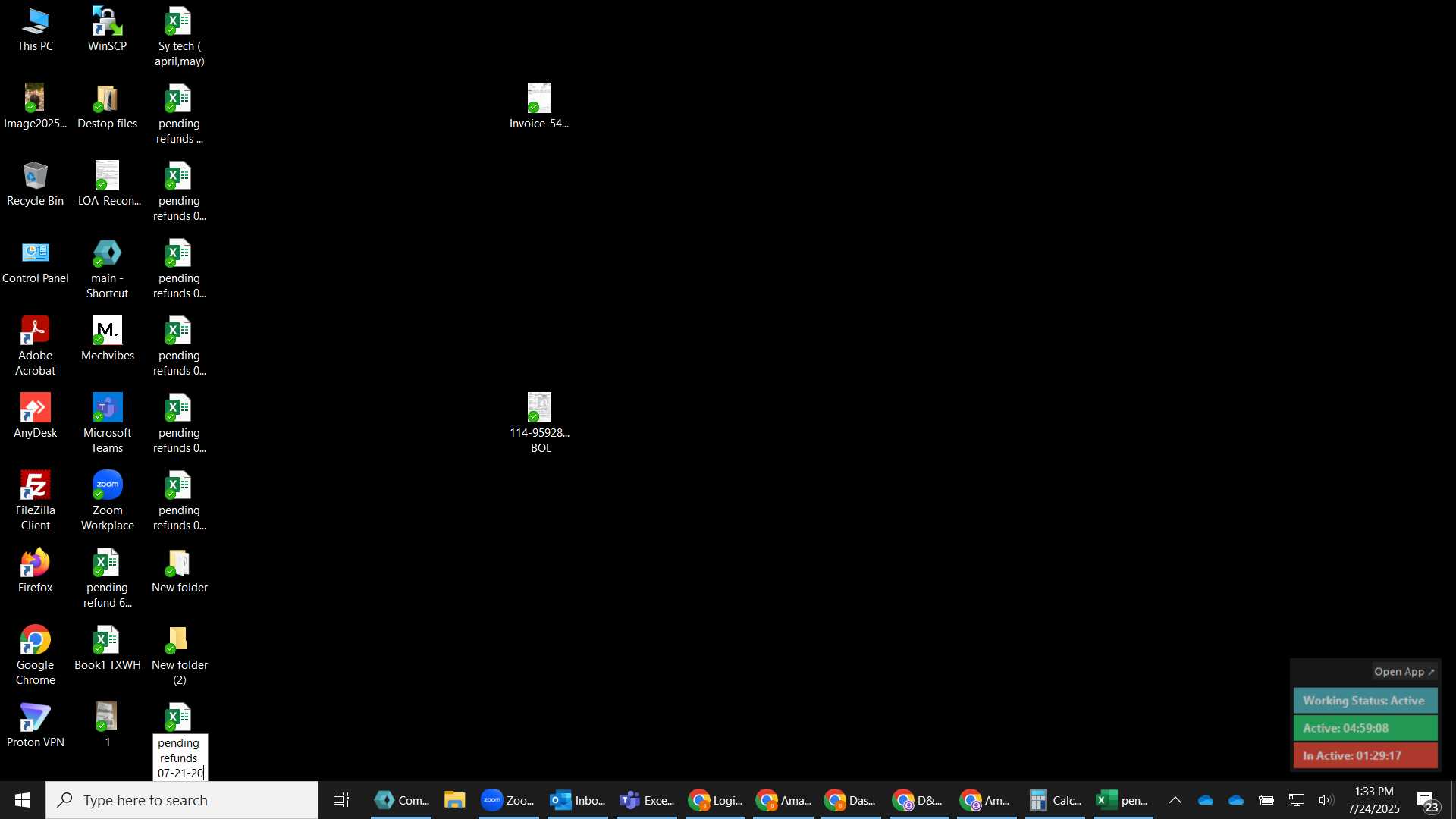The width and height of the screenshot is (1456, 819).
Task: Select New folder on desktop
Action: click(179, 571)
